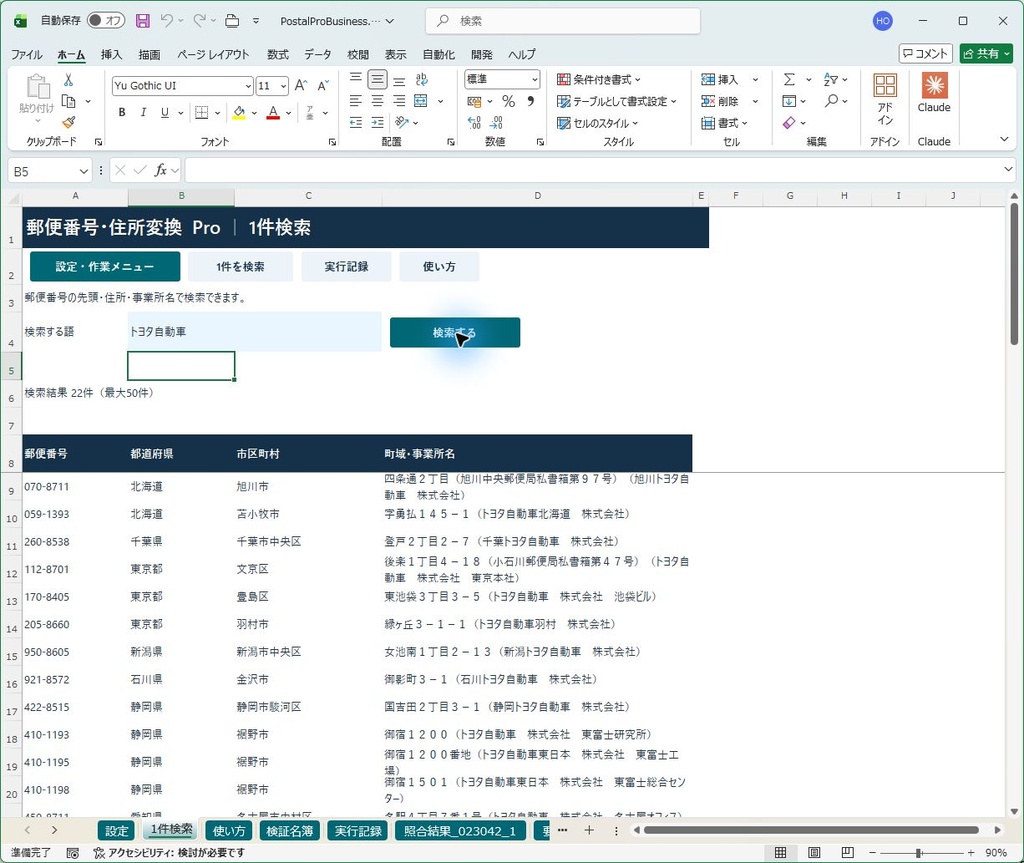The height and width of the screenshot is (863, 1024).
Task: Select the Format Painter brush icon
Action: (x=68, y=122)
